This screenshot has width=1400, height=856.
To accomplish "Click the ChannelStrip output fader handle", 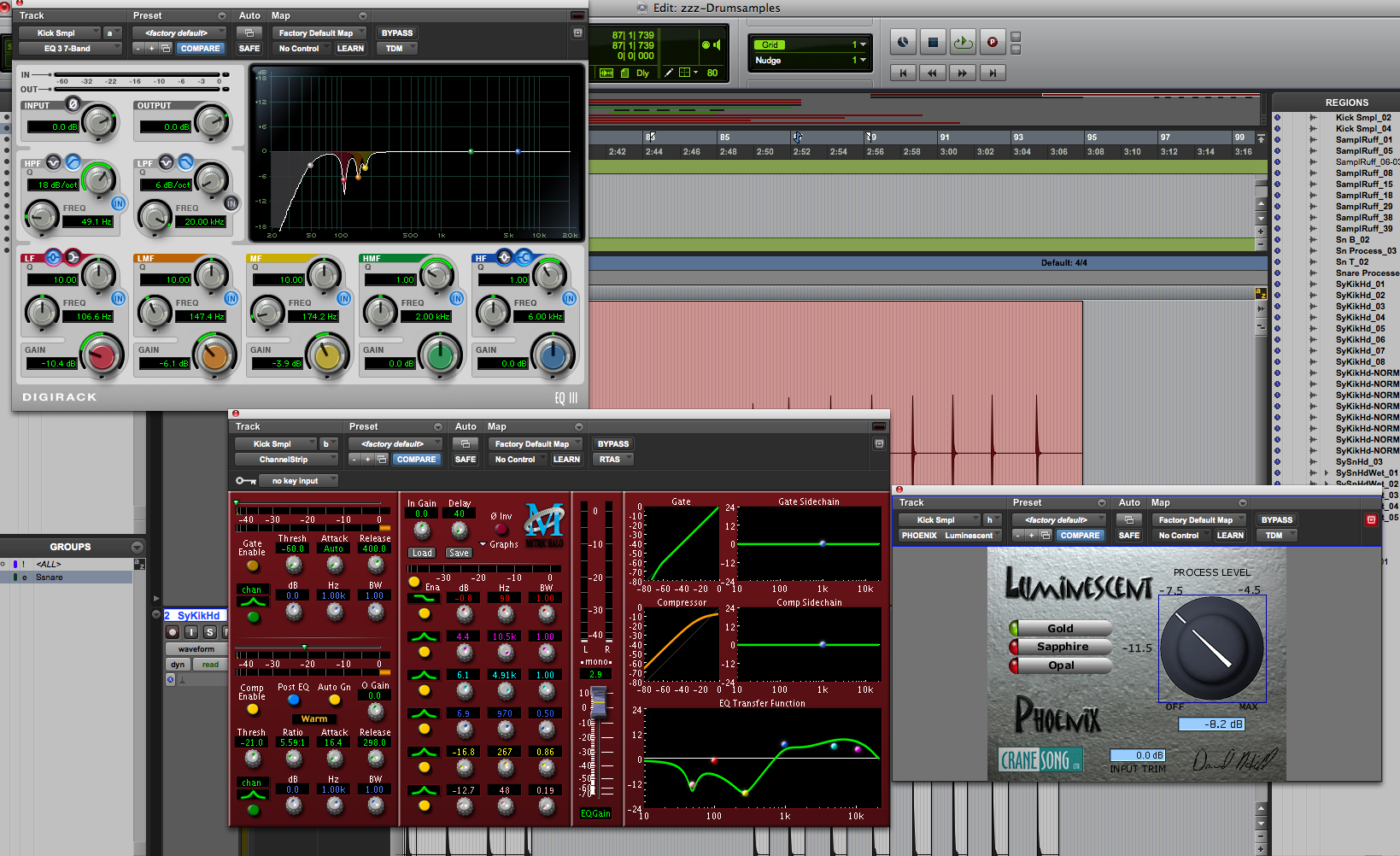I will coord(599,701).
